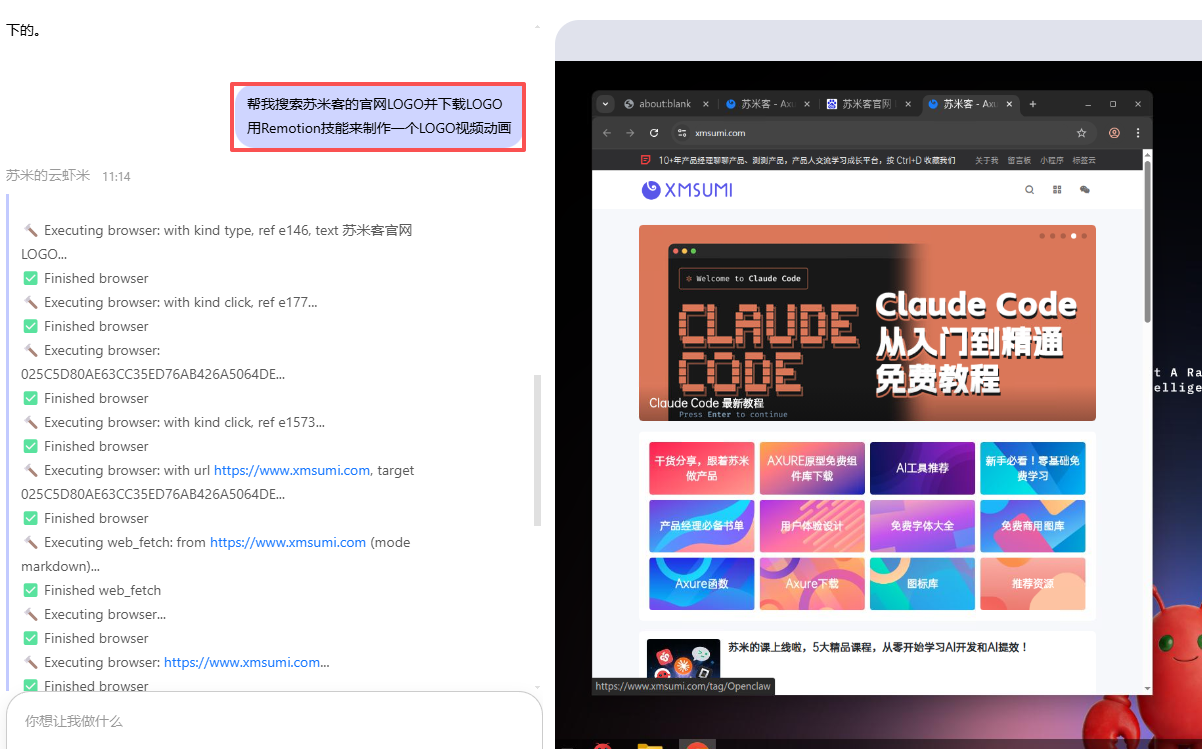This screenshot has width=1202, height=749.
Task: Switch to the 苏米客官网 tab
Action: pos(866,104)
